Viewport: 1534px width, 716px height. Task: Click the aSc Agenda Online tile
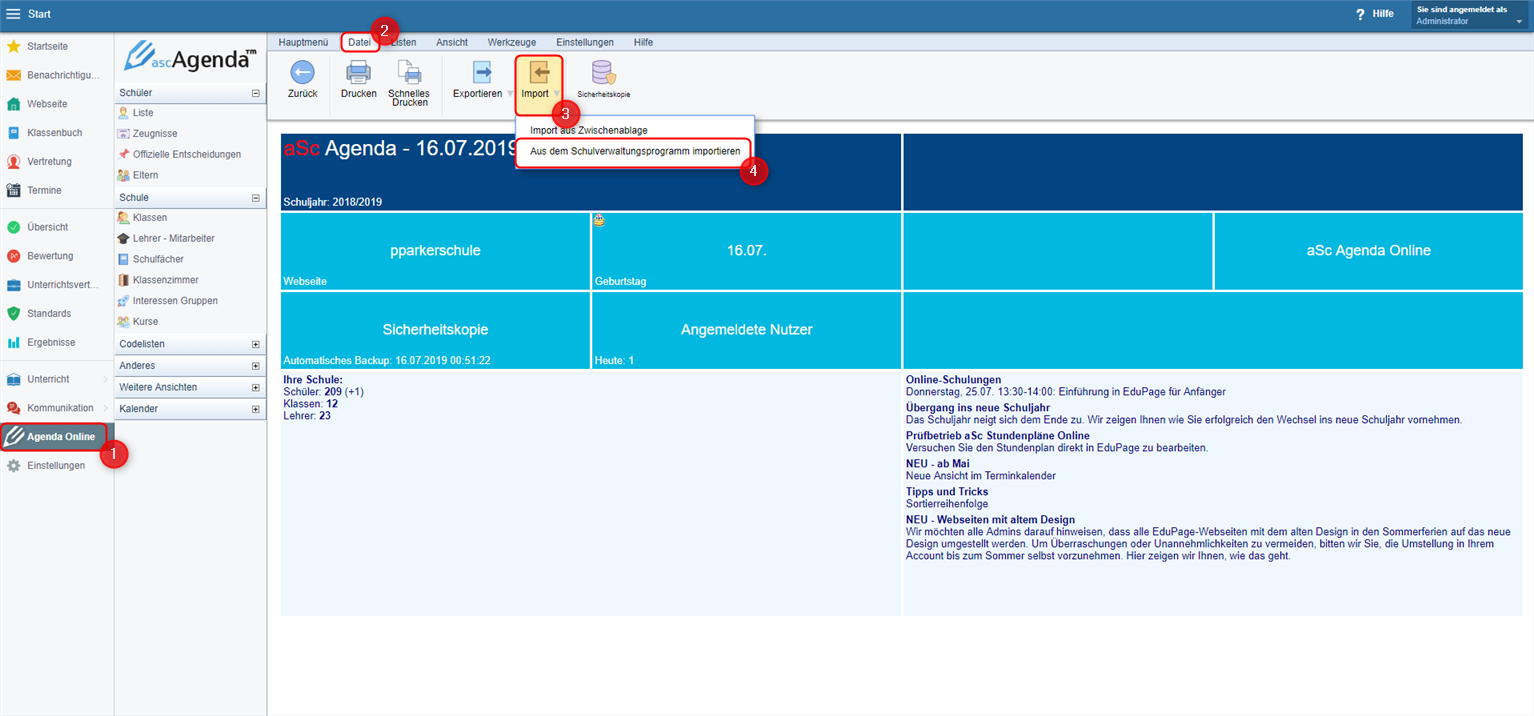tap(1368, 251)
